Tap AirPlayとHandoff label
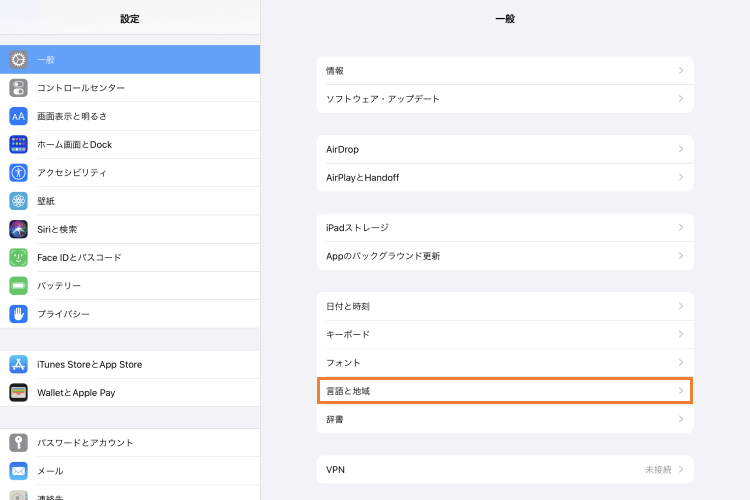The image size is (750, 500). tap(363, 178)
